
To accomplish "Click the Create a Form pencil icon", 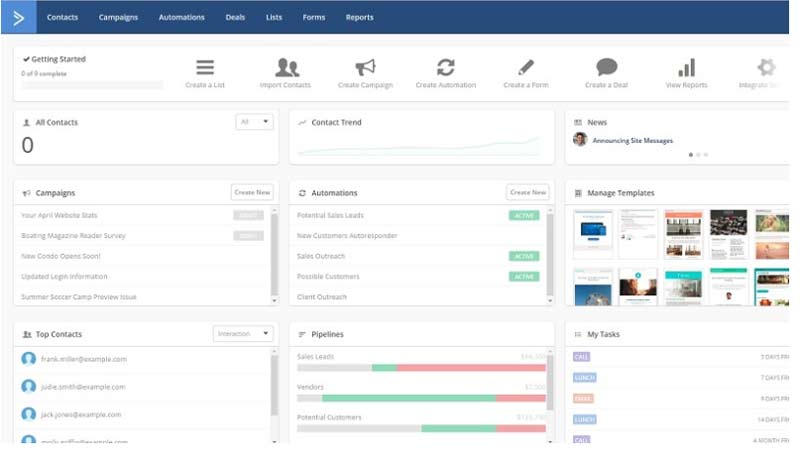I will coord(526,68).
